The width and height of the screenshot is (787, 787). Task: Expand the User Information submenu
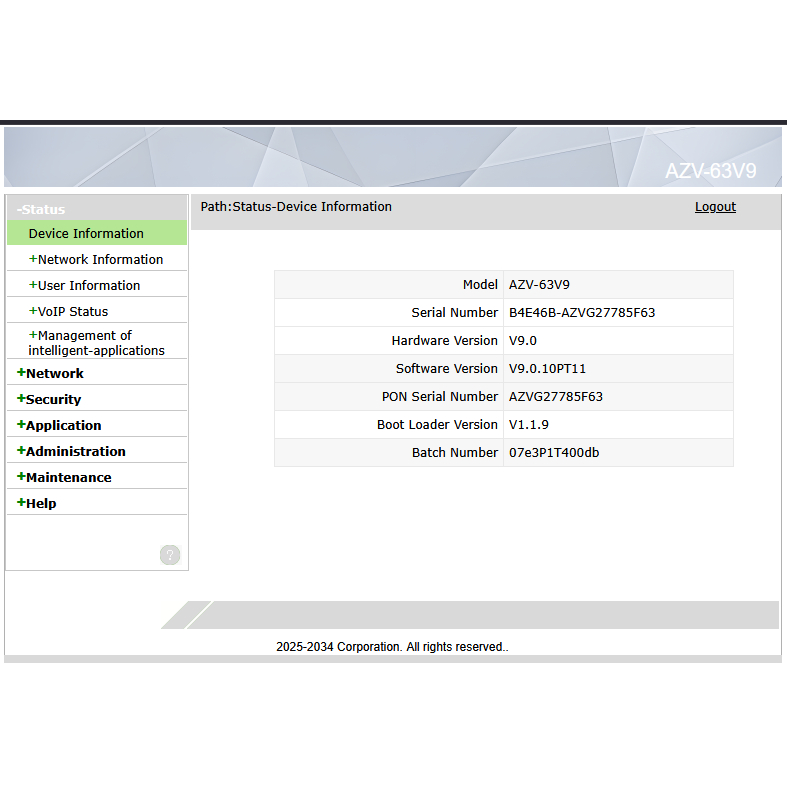(87, 286)
